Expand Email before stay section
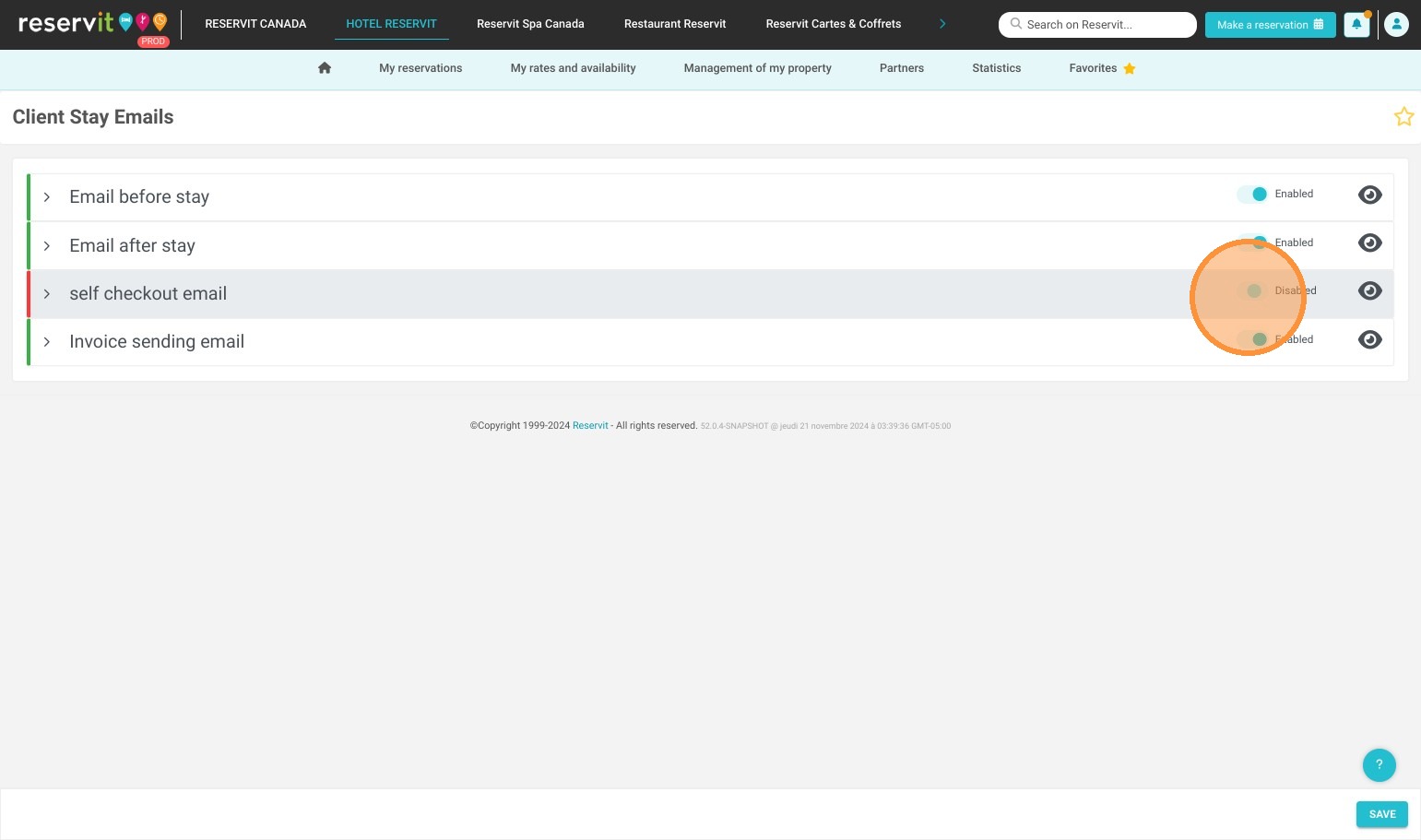 pos(47,197)
